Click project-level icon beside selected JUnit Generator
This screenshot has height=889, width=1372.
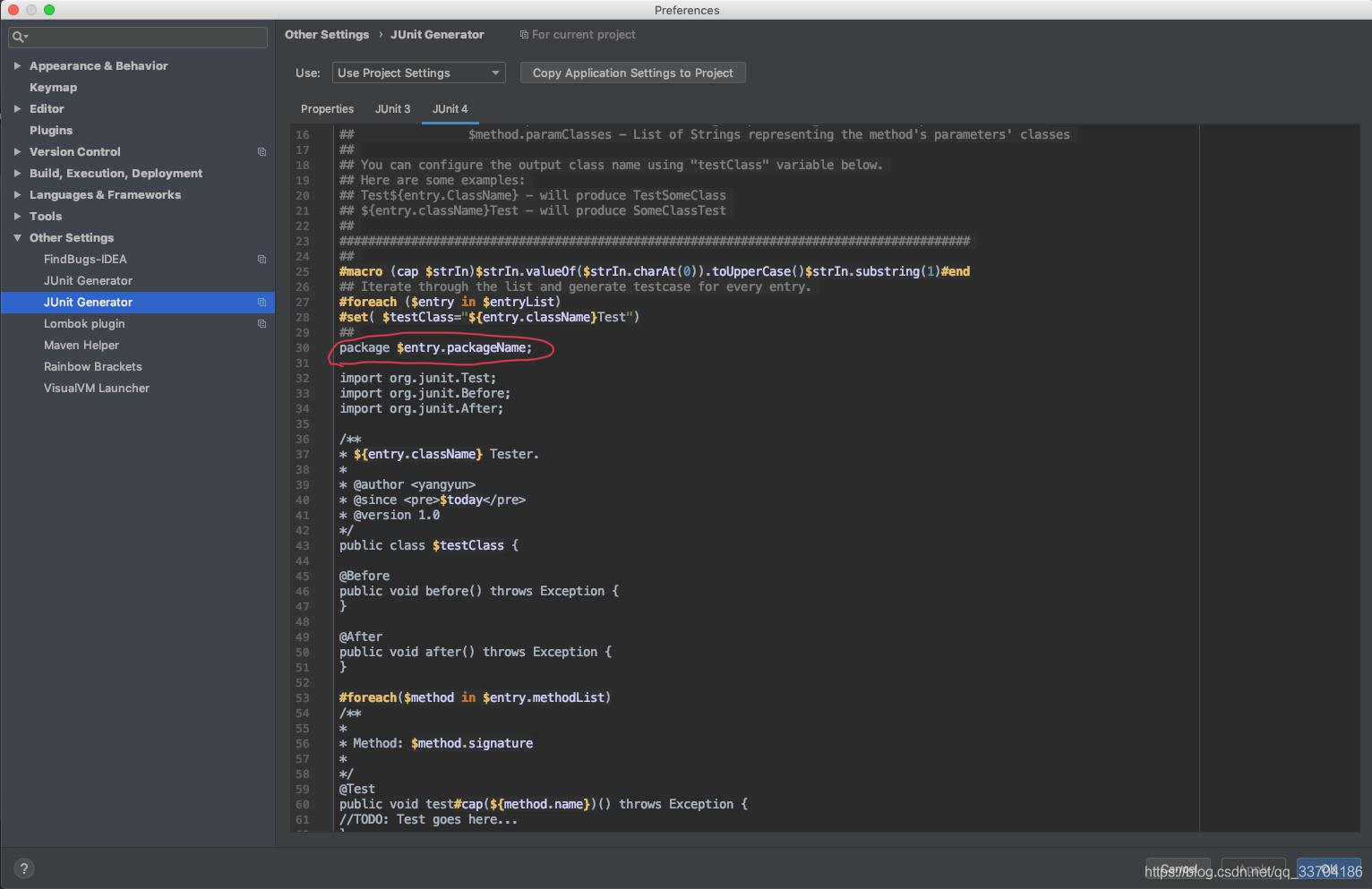click(x=262, y=303)
